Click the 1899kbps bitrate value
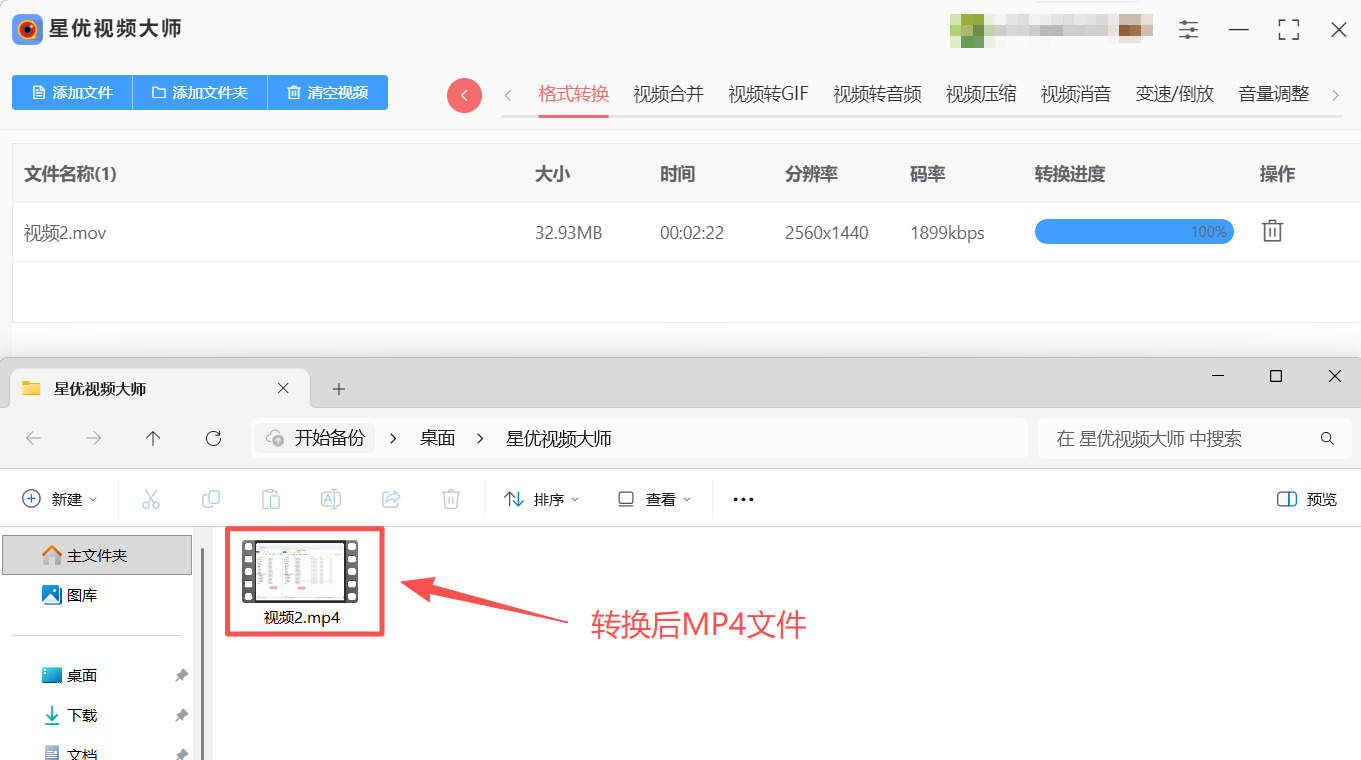 tap(947, 233)
